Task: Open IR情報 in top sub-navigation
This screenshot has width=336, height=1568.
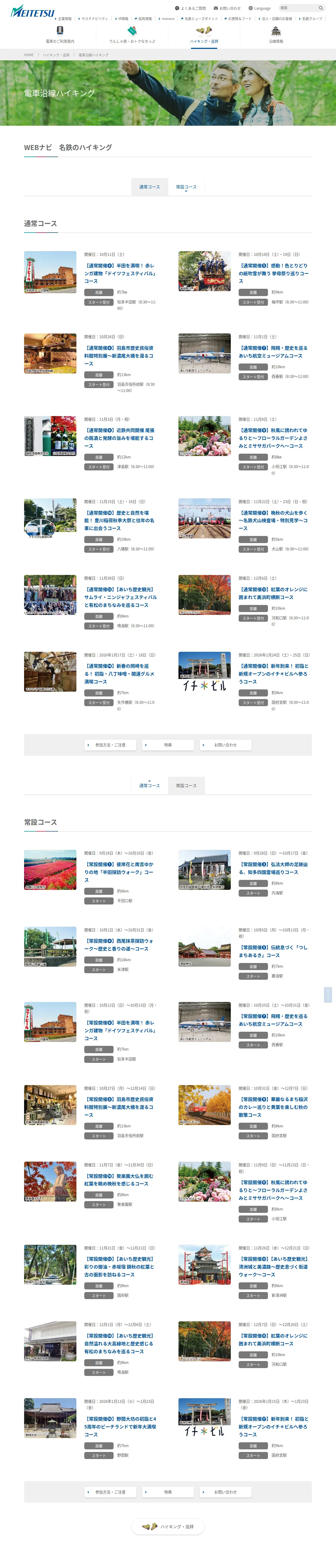Action: 121,19
